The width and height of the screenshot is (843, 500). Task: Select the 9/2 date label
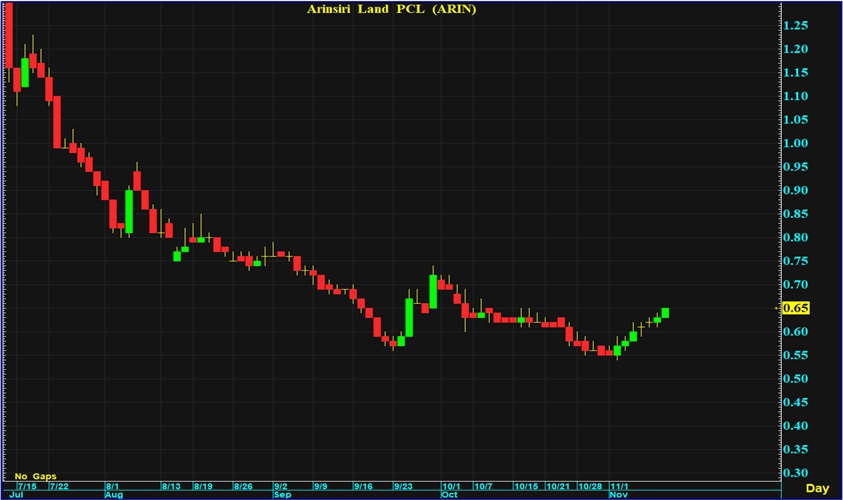tap(281, 486)
